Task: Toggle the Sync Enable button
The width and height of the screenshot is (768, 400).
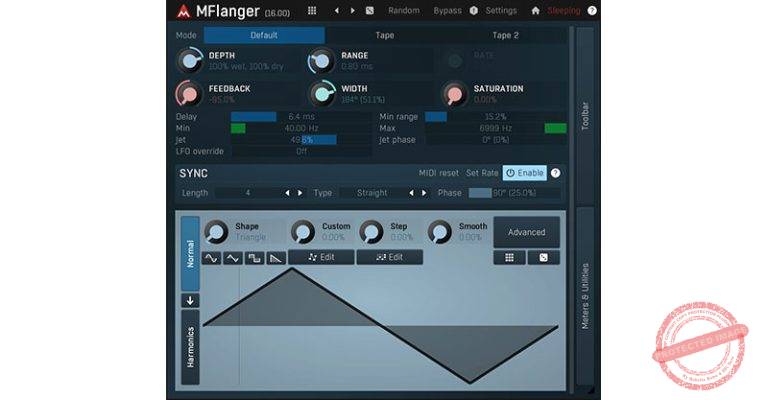Action: click(525, 173)
